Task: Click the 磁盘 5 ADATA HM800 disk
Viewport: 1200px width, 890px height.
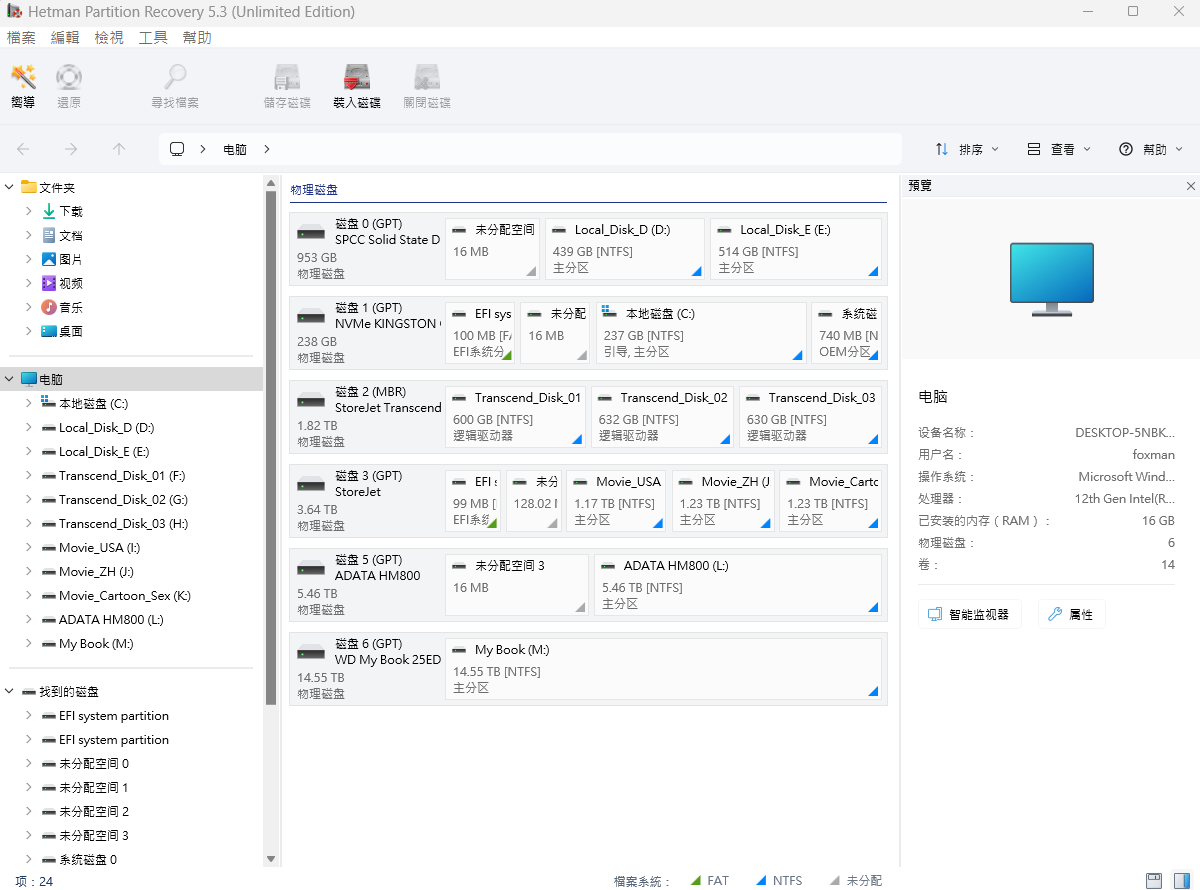Action: pos(368,585)
